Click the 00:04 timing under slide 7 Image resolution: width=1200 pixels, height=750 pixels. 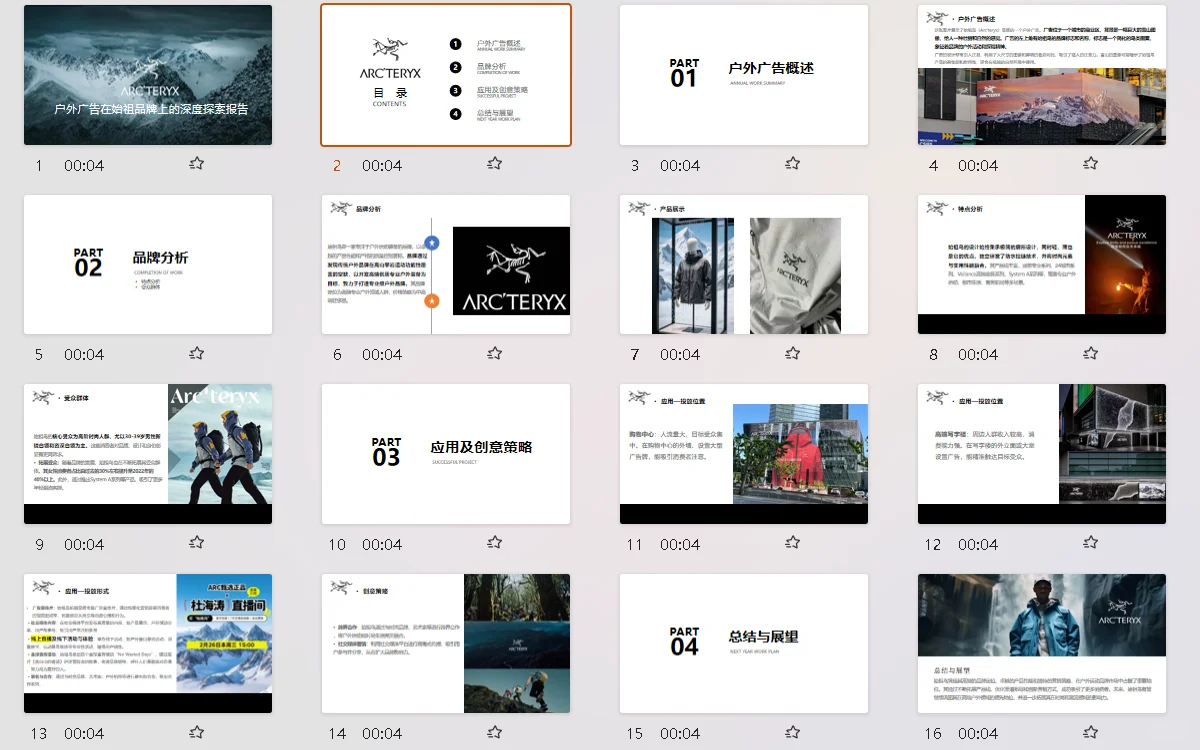(x=680, y=355)
